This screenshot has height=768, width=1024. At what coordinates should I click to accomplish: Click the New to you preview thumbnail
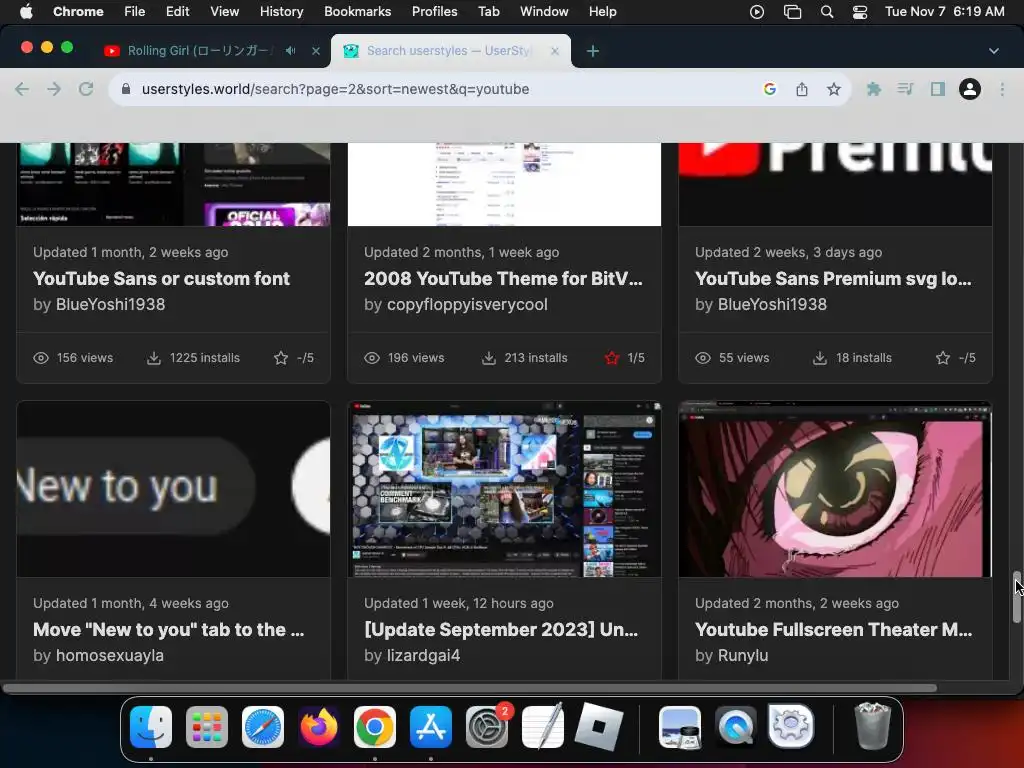[173, 489]
